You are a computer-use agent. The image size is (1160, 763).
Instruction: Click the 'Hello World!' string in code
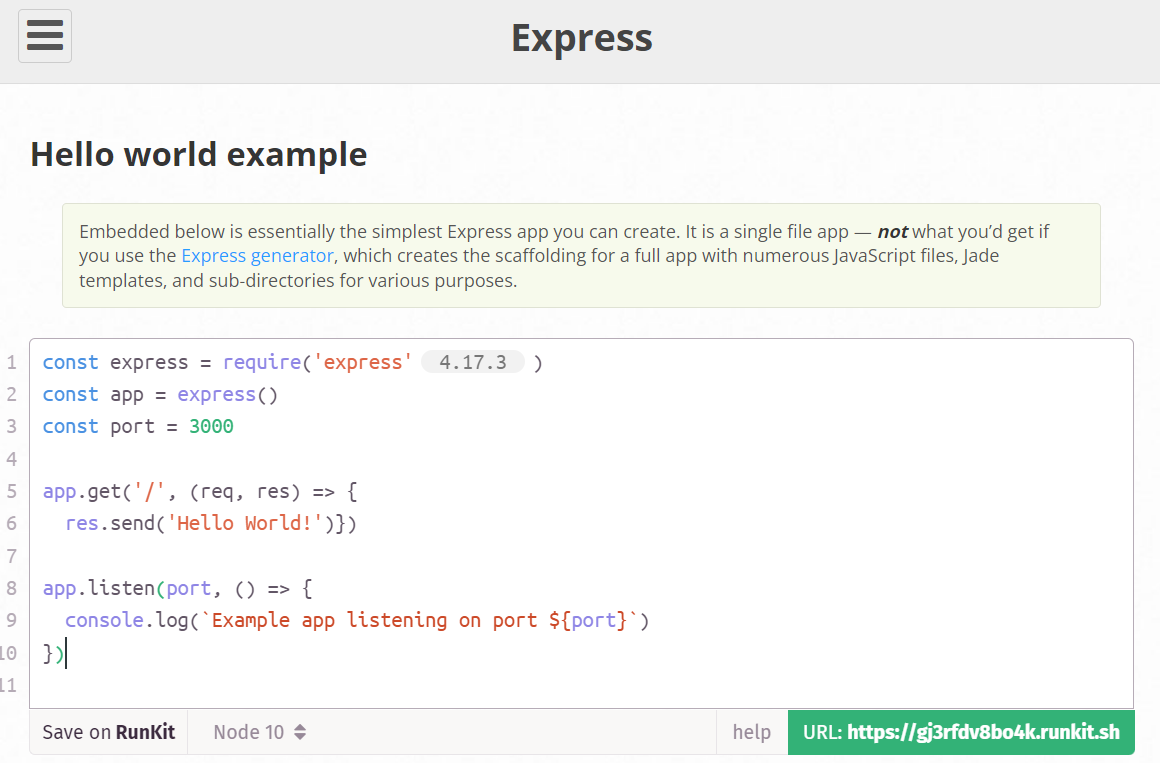pyautogui.click(x=245, y=523)
